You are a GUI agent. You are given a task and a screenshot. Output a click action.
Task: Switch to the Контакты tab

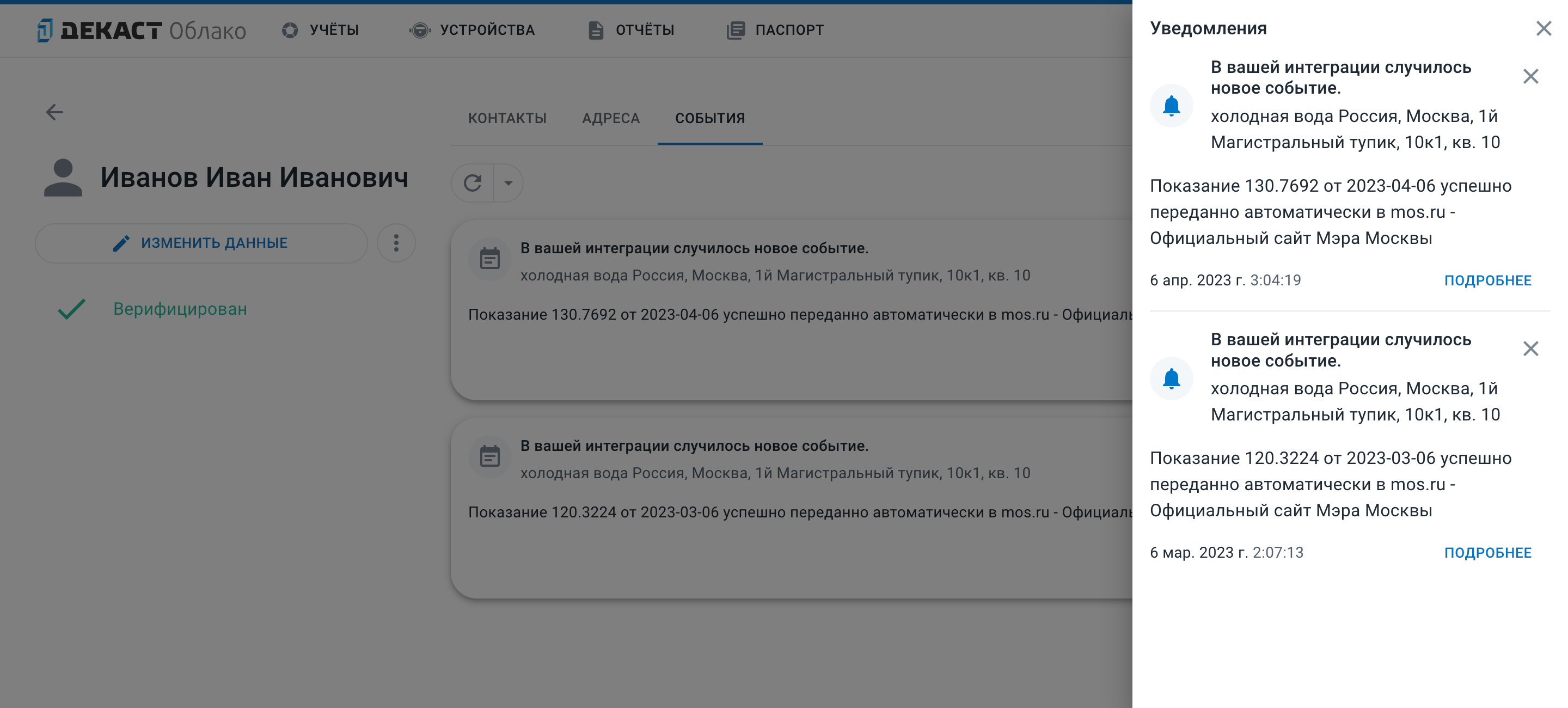point(507,118)
